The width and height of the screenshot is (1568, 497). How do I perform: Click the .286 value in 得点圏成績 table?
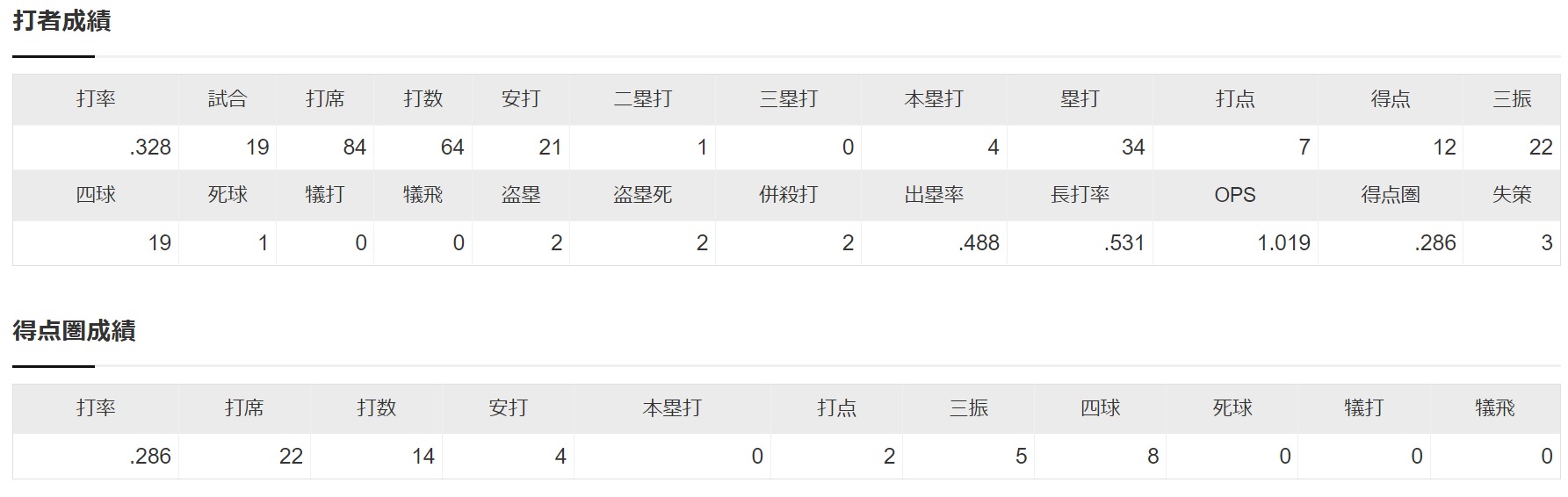(x=96, y=457)
